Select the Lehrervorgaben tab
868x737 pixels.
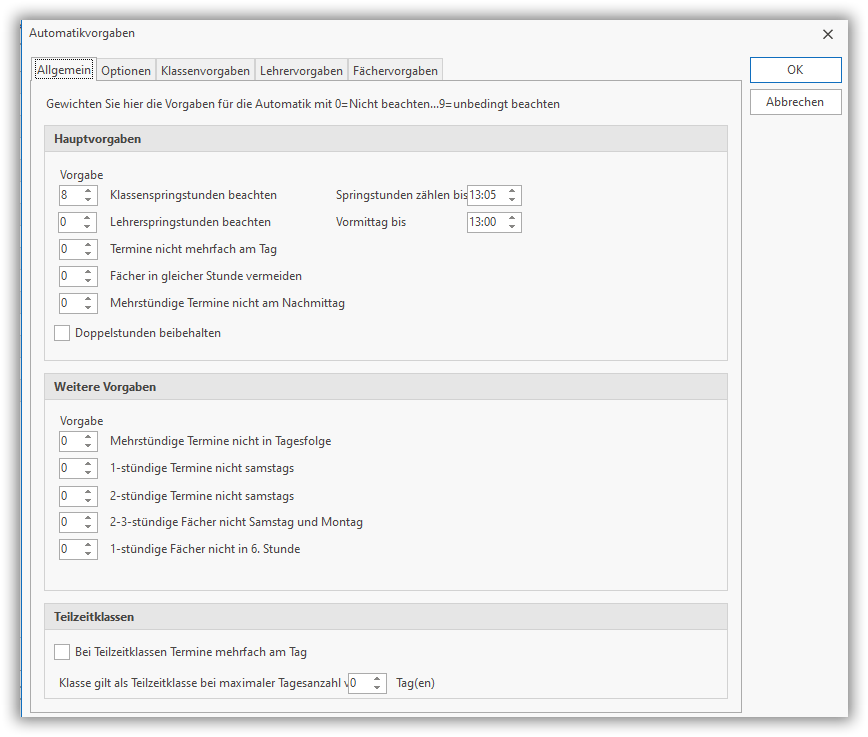point(300,71)
